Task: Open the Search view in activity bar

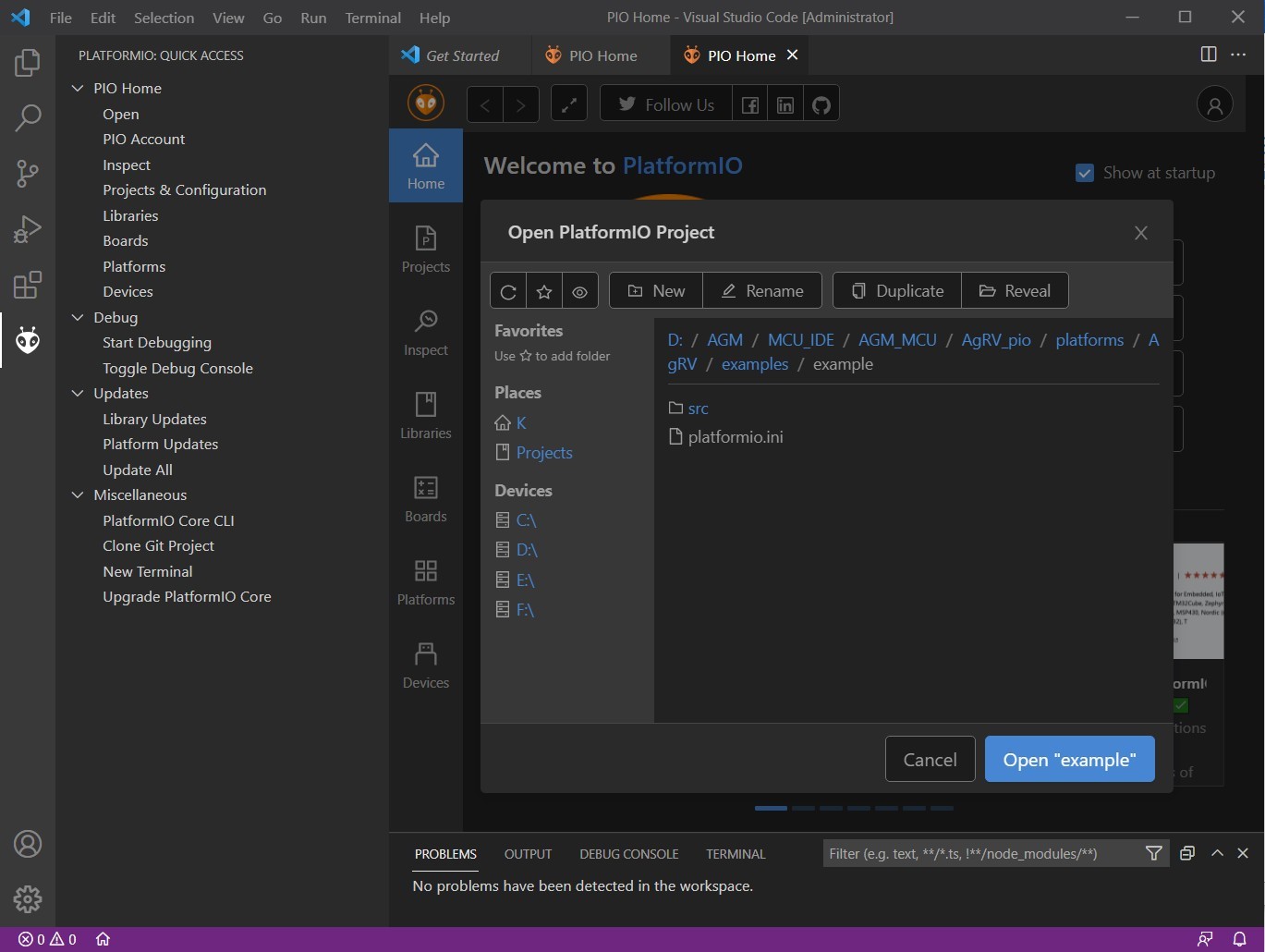Action: (x=28, y=118)
